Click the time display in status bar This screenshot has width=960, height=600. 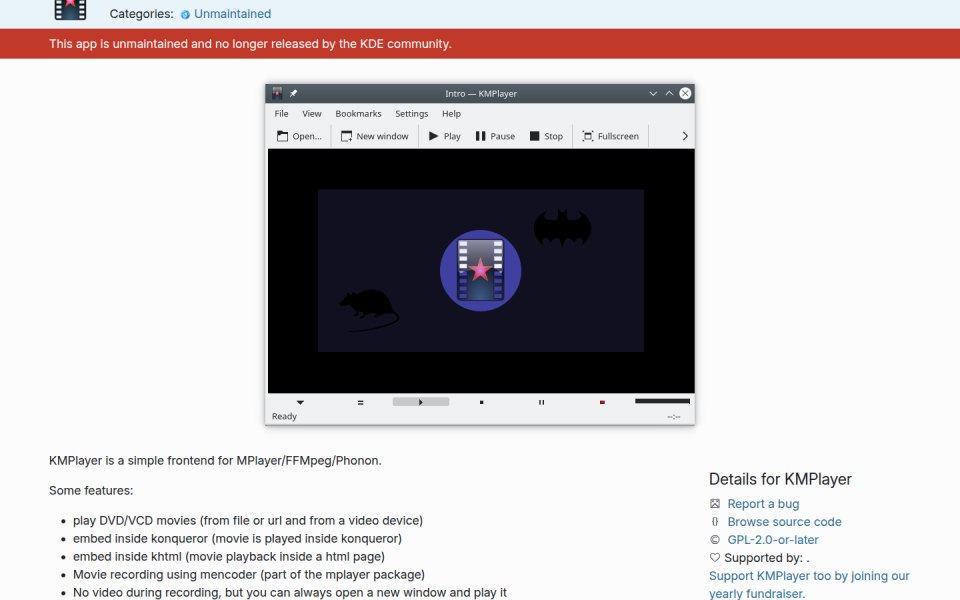click(x=673, y=416)
